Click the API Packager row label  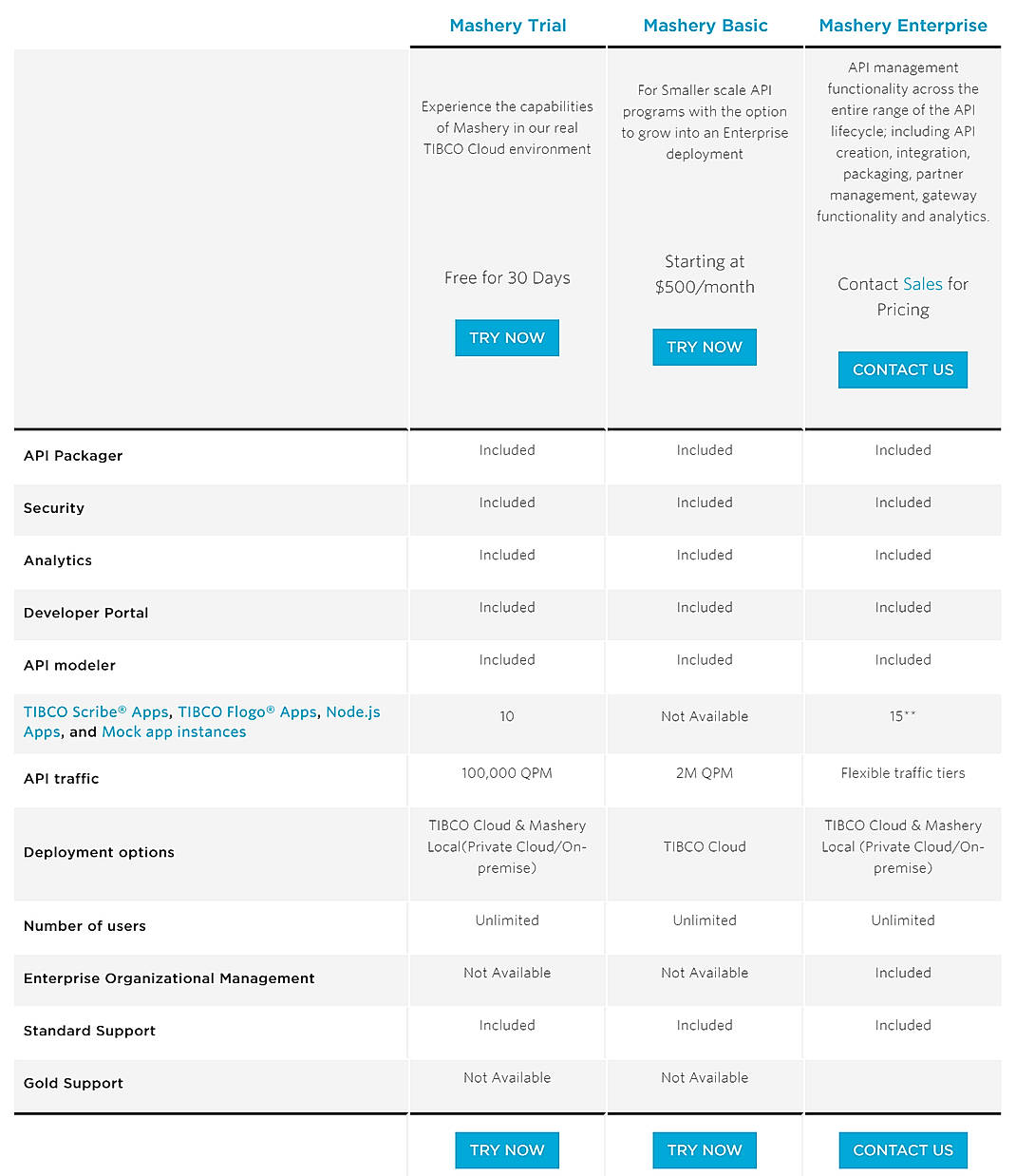coord(73,456)
